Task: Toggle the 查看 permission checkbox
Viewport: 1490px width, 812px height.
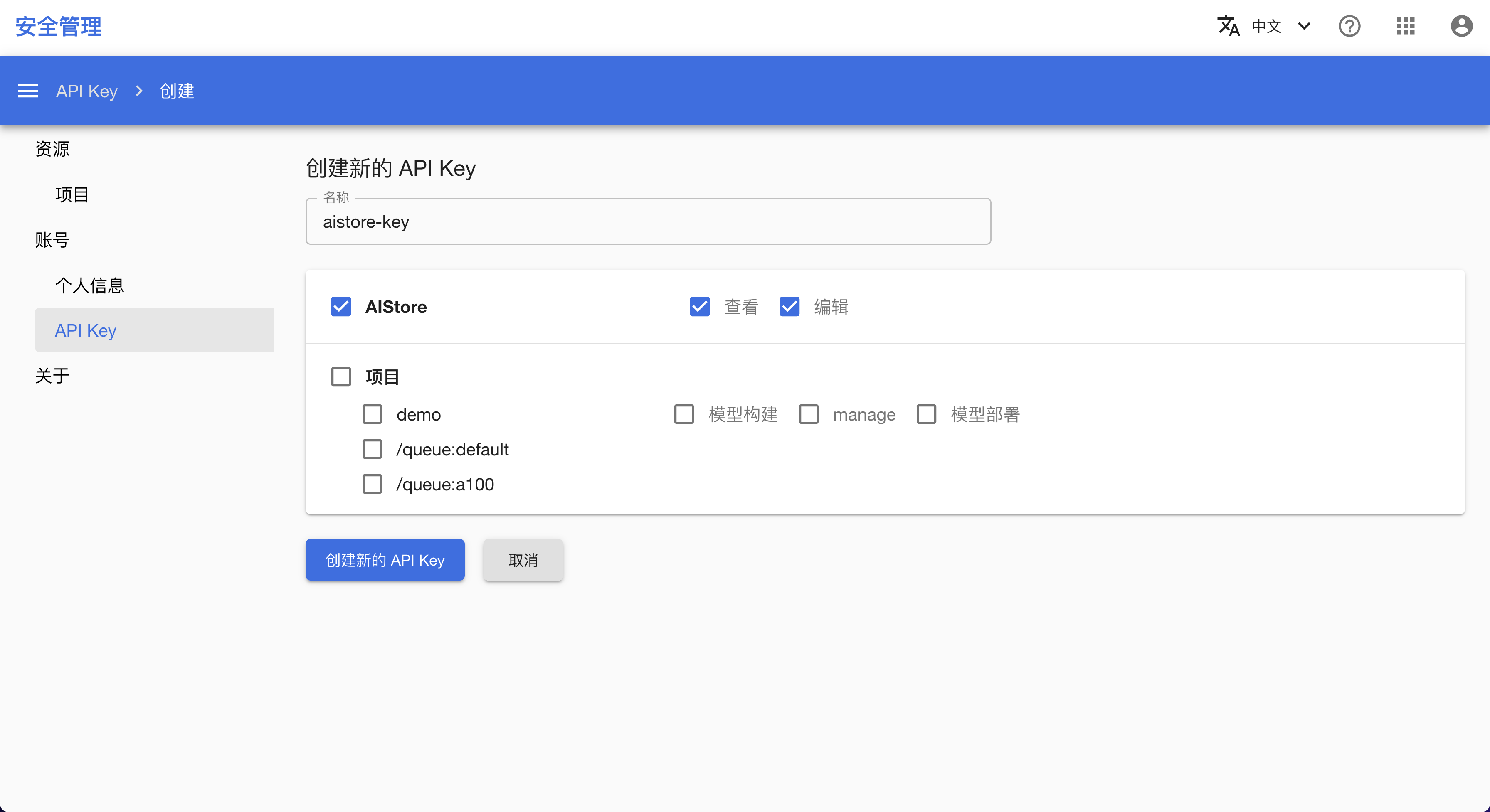Action: (x=700, y=307)
